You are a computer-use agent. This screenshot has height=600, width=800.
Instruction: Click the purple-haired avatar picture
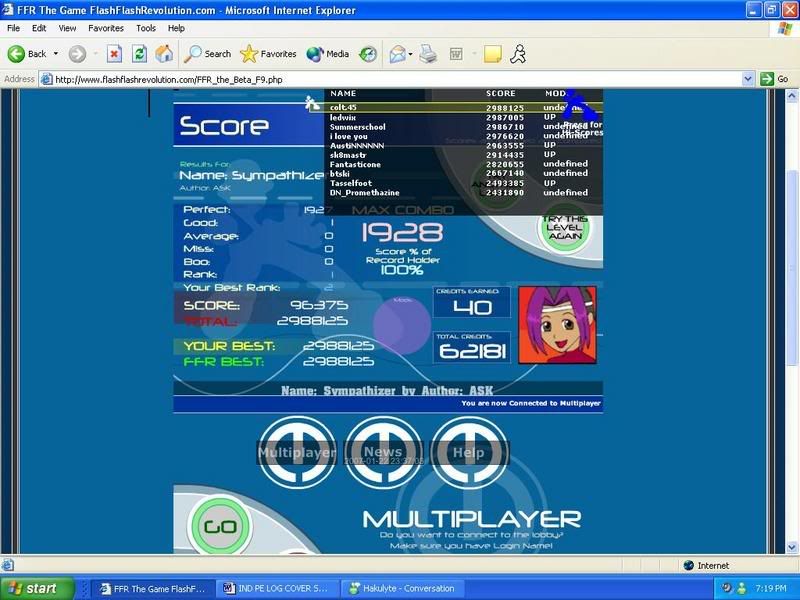pyautogui.click(x=557, y=325)
